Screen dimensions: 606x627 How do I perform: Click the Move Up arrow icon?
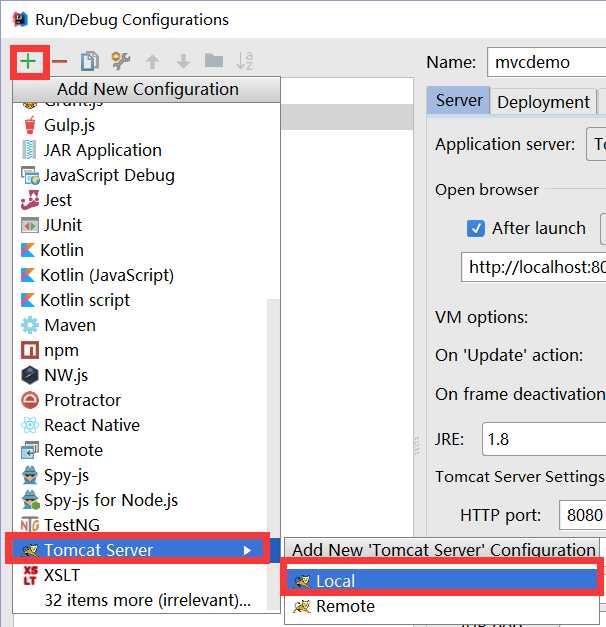point(152,62)
